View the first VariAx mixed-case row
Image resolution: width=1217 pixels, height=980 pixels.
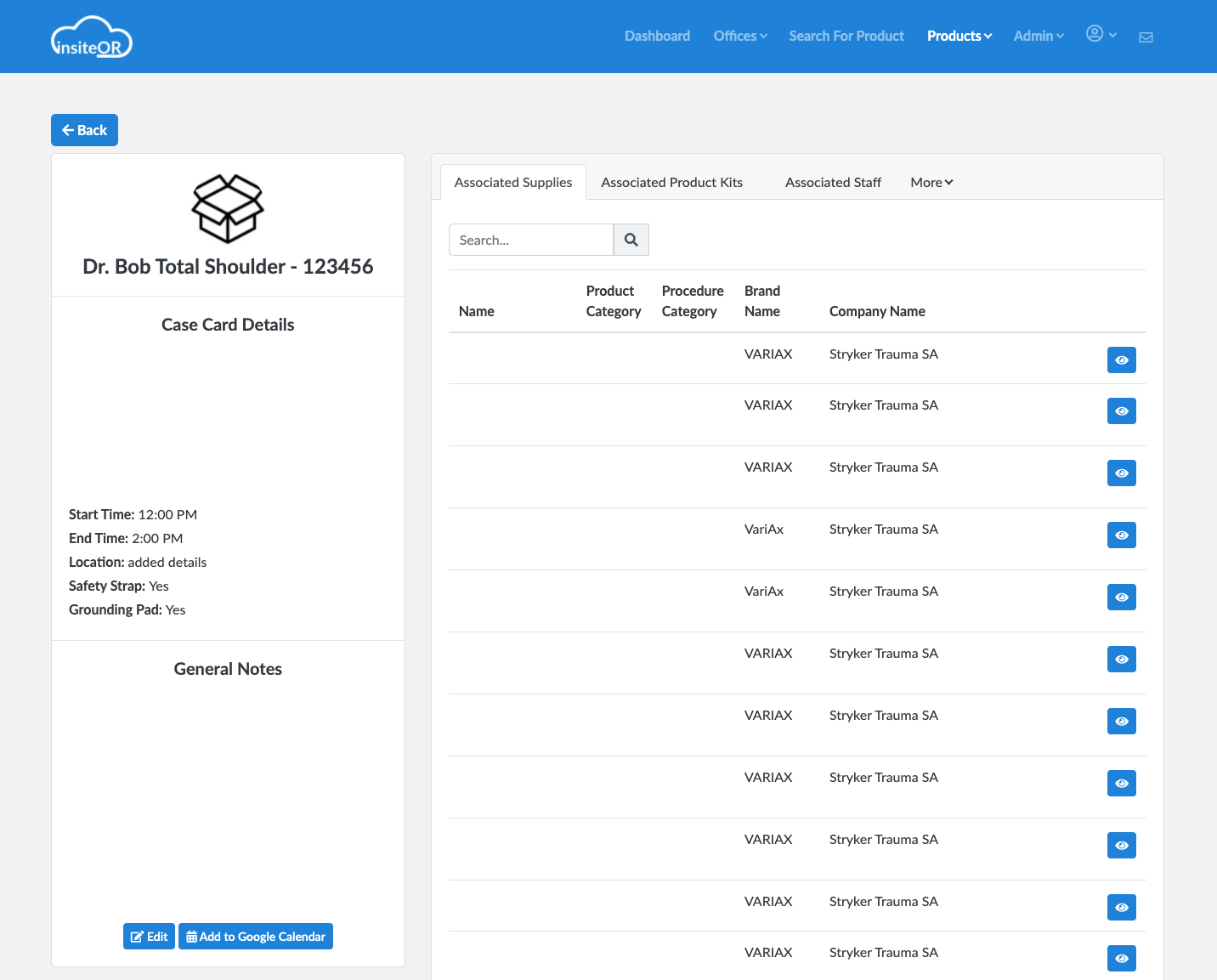[1122, 535]
